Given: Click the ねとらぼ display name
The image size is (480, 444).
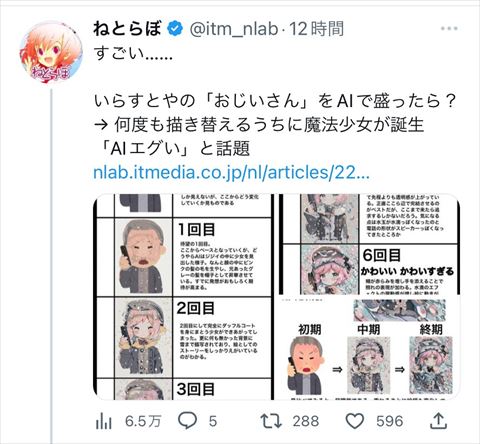Looking at the screenshot, I should (128, 29).
